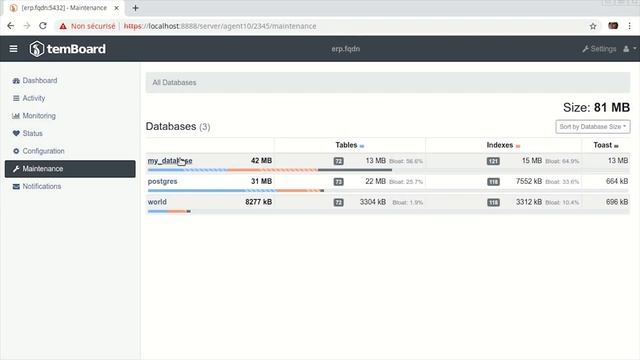The height and width of the screenshot is (360, 640).
Task: Open the world database link
Action: (x=157, y=202)
